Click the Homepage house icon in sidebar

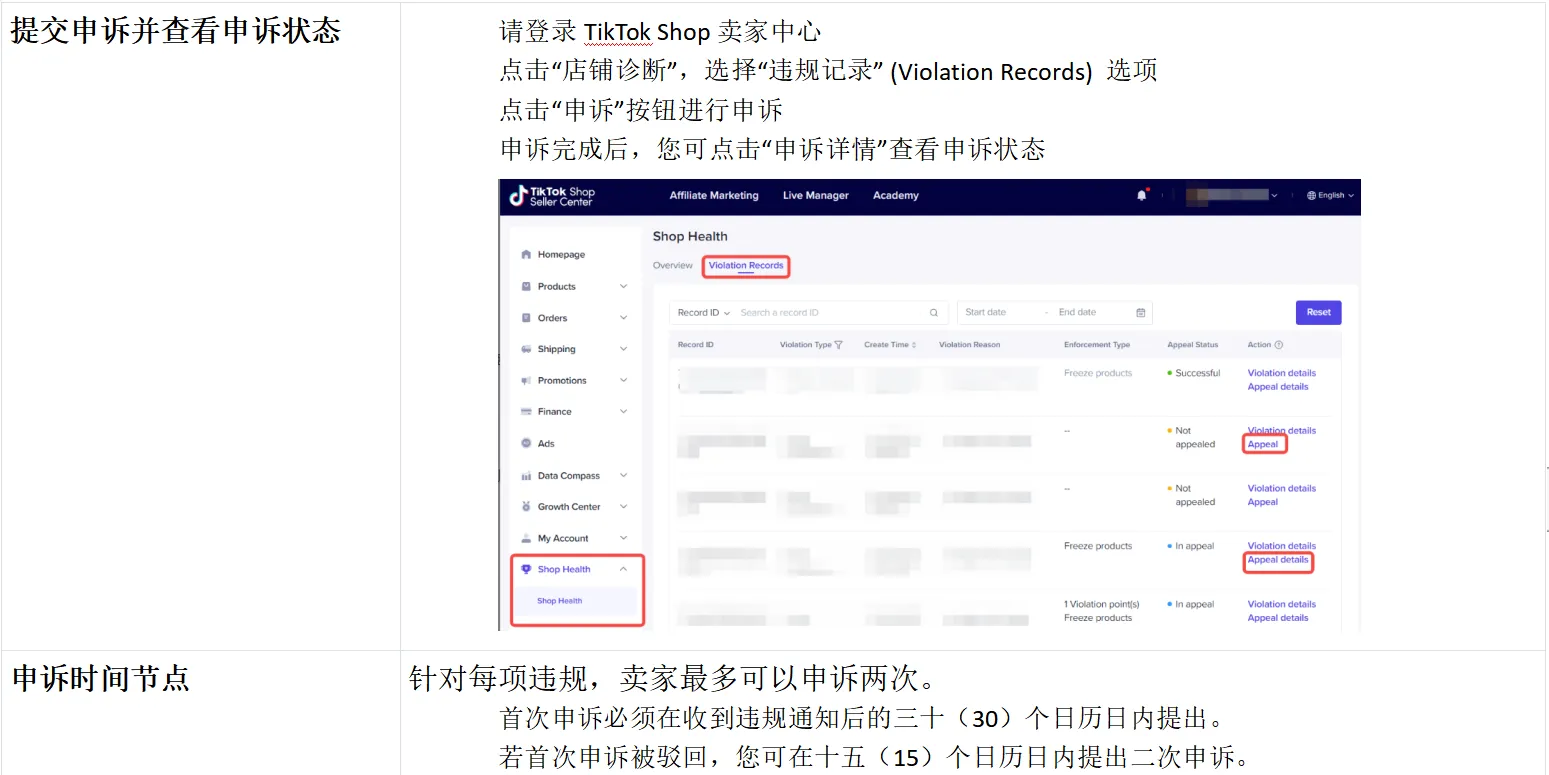click(526, 255)
